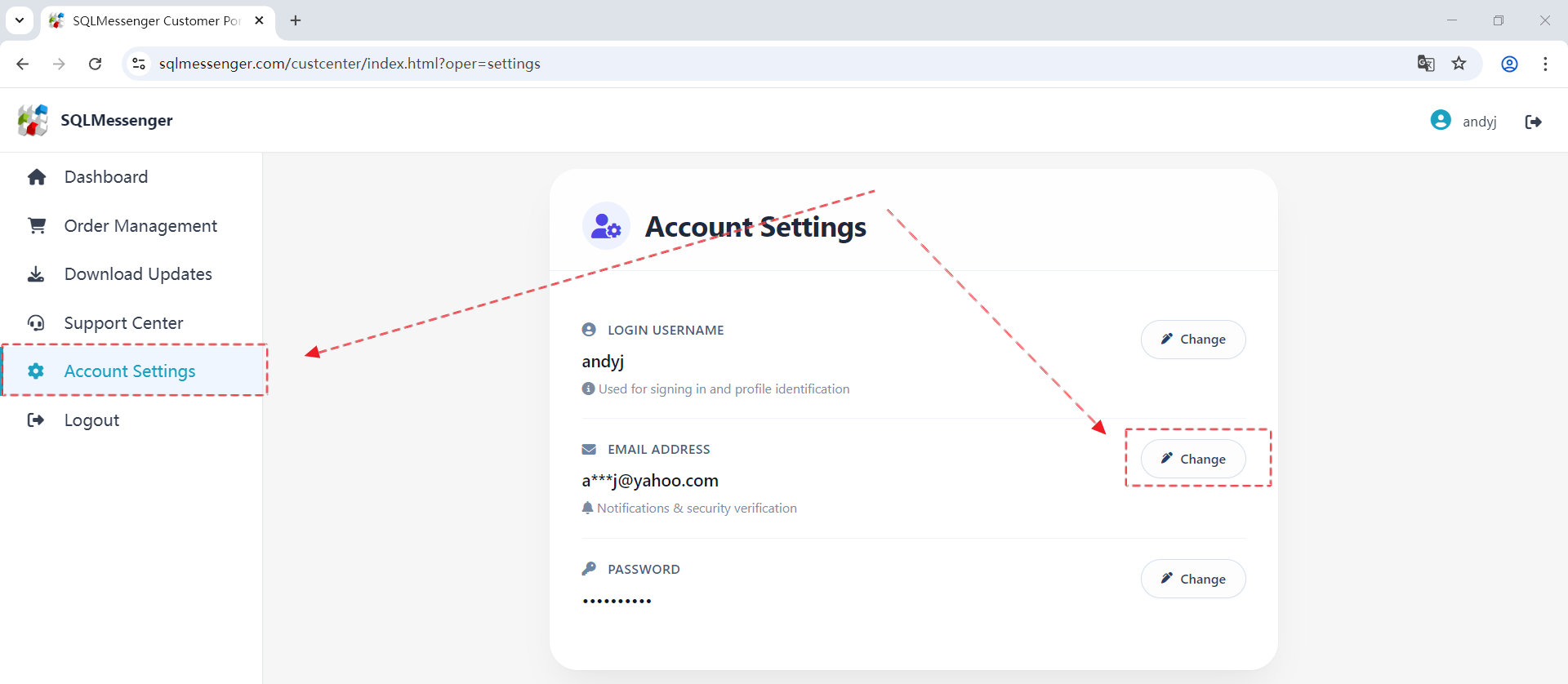Image resolution: width=1568 pixels, height=684 pixels.
Task: Click the sidebar Logout arrow icon
Action: click(36, 420)
